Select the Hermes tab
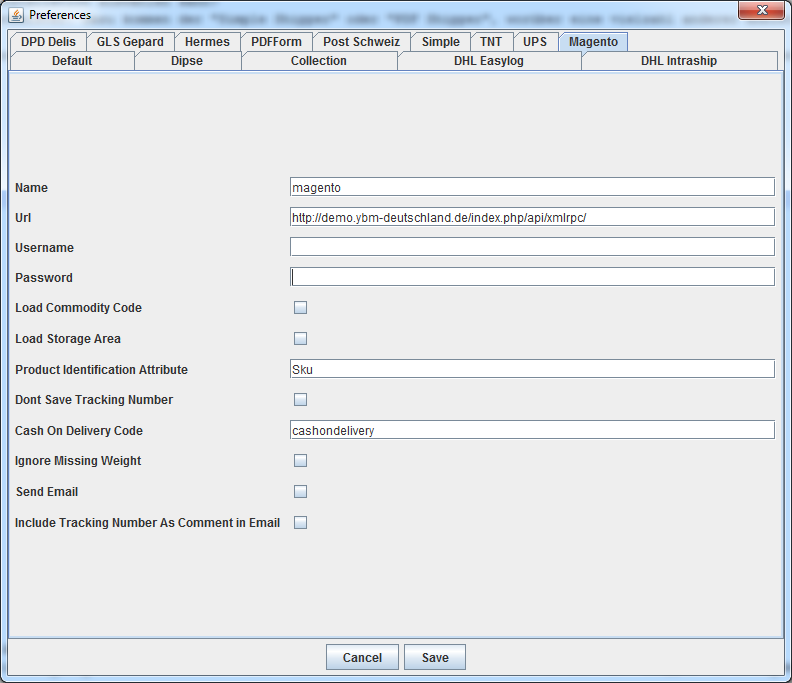The height and width of the screenshot is (683, 792). pyautogui.click(x=207, y=41)
